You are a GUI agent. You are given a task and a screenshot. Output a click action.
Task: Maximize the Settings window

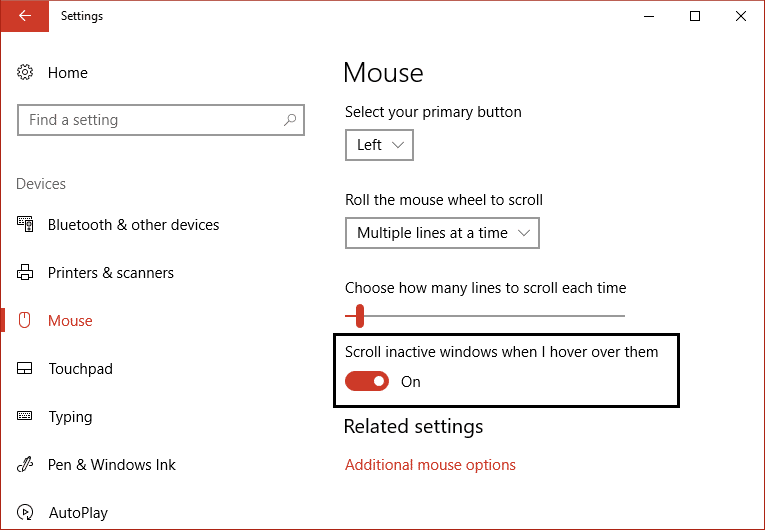(695, 16)
